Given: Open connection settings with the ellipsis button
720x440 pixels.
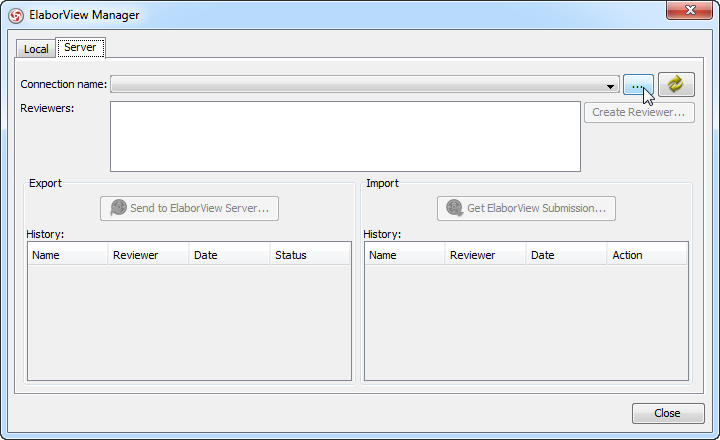Looking at the screenshot, I should coord(638,85).
